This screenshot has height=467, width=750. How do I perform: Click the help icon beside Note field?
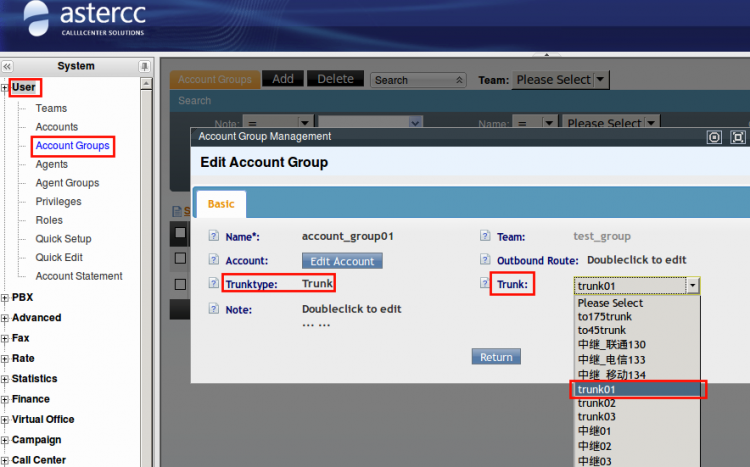213,309
